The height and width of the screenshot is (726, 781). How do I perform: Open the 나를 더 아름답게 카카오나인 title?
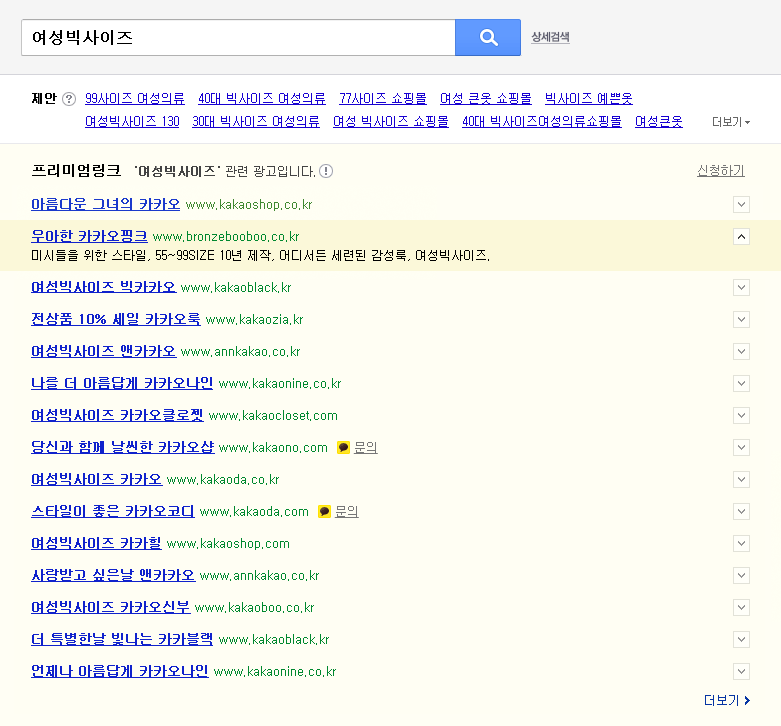pos(122,383)
